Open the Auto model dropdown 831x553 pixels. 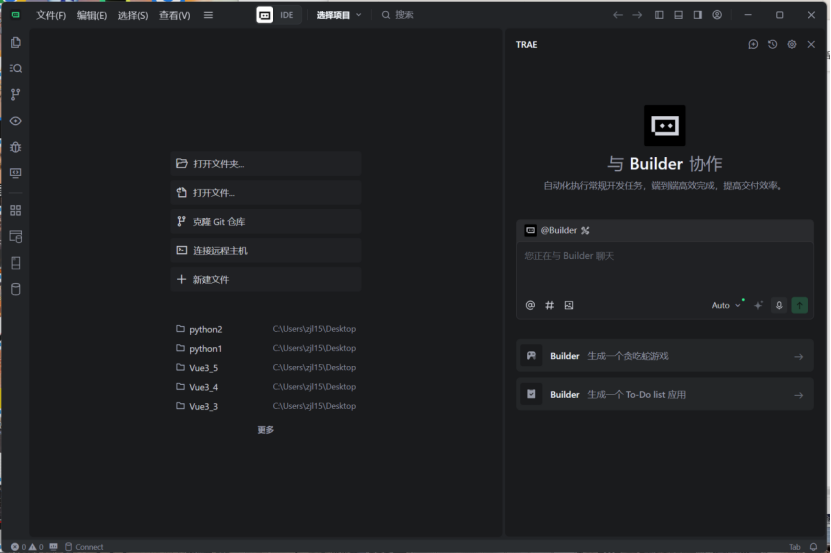click(726, 305)
